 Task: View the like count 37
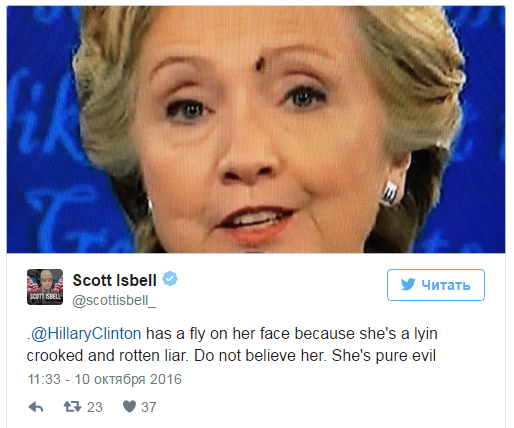tap(149, 407)
